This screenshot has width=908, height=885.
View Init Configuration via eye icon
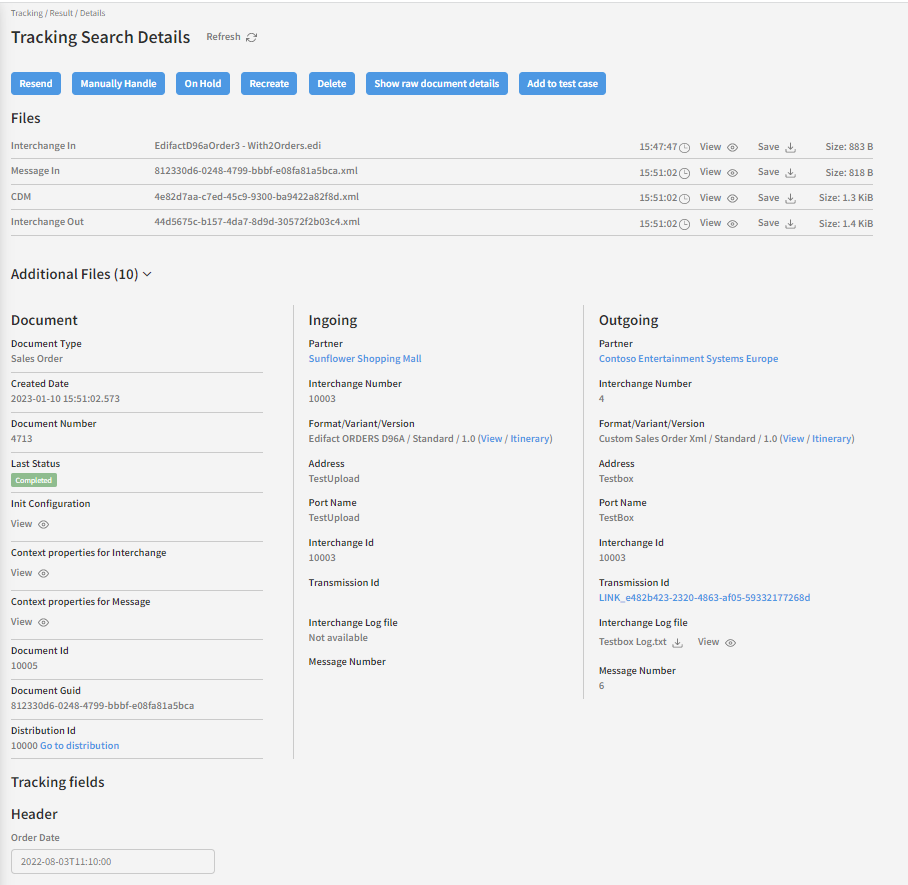tap(43, 524)
